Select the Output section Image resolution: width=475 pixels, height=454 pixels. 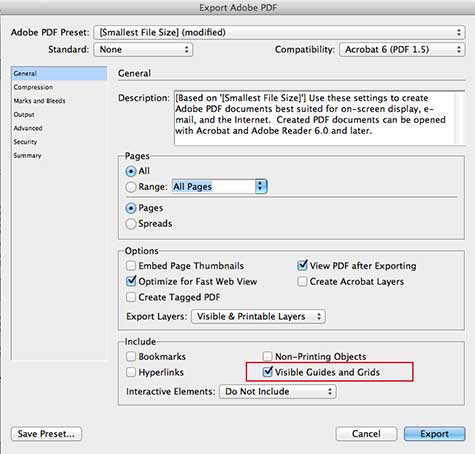pyautogui.click(x=59, y=114)
